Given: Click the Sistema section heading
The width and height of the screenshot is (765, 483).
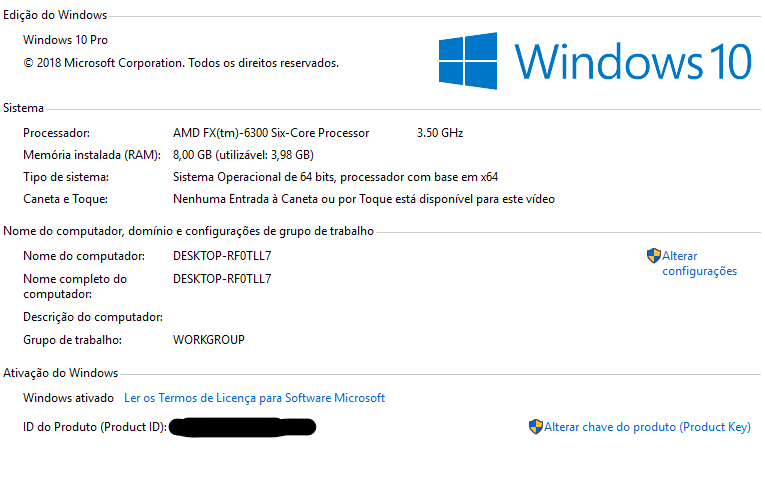Looking at the screenshot, I should click(x=23, y=108).
